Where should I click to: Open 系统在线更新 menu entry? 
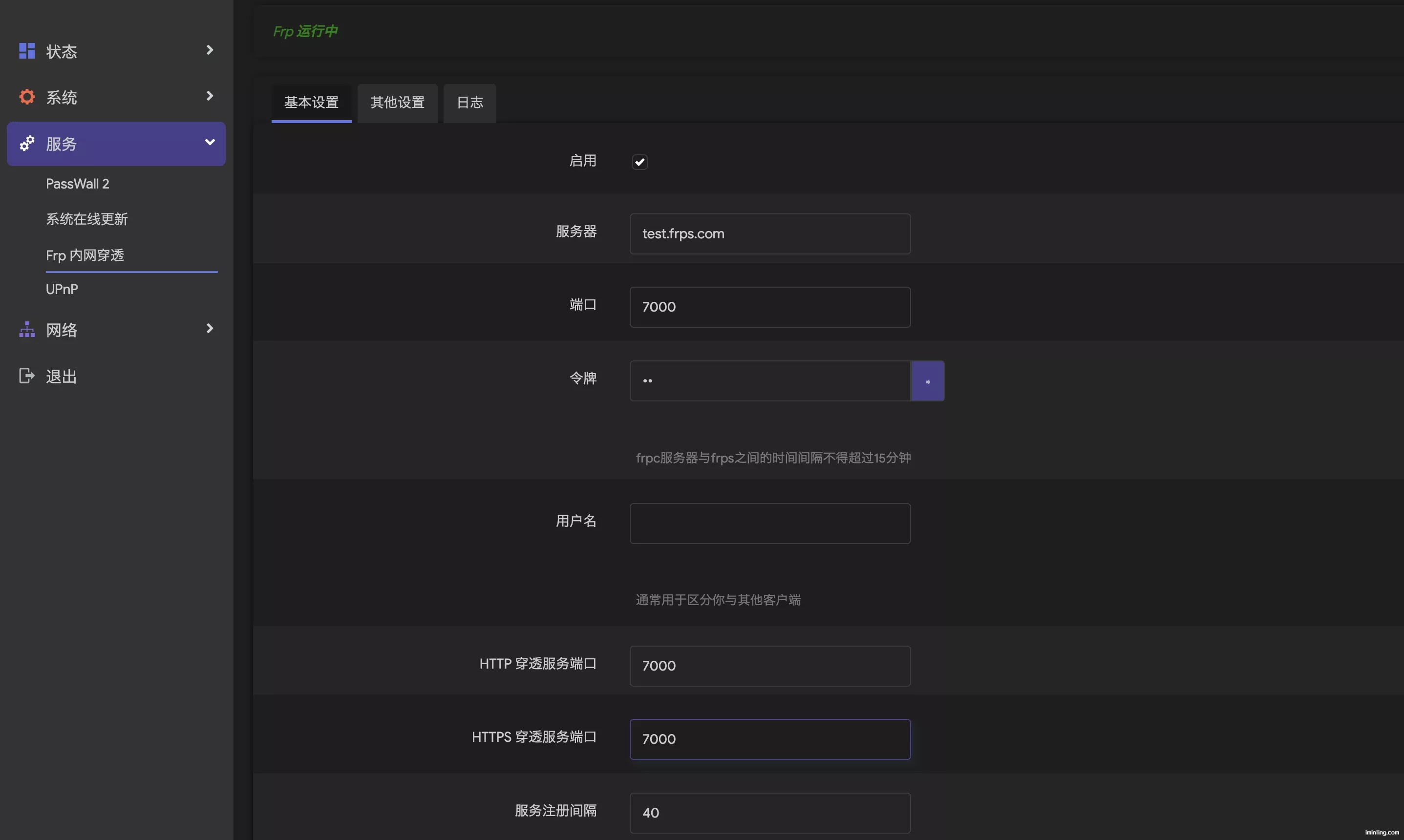coord(86,219)
